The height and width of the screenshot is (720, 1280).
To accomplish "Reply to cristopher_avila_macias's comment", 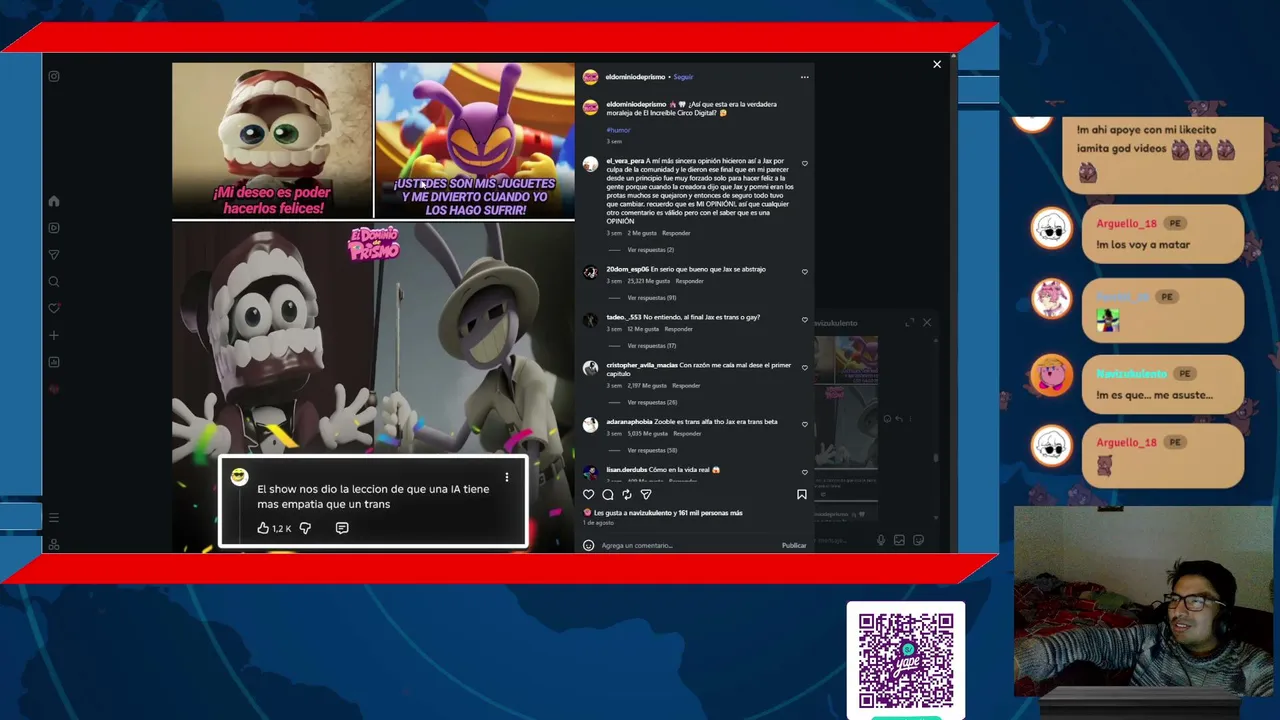I will click(x=686, y=385).
